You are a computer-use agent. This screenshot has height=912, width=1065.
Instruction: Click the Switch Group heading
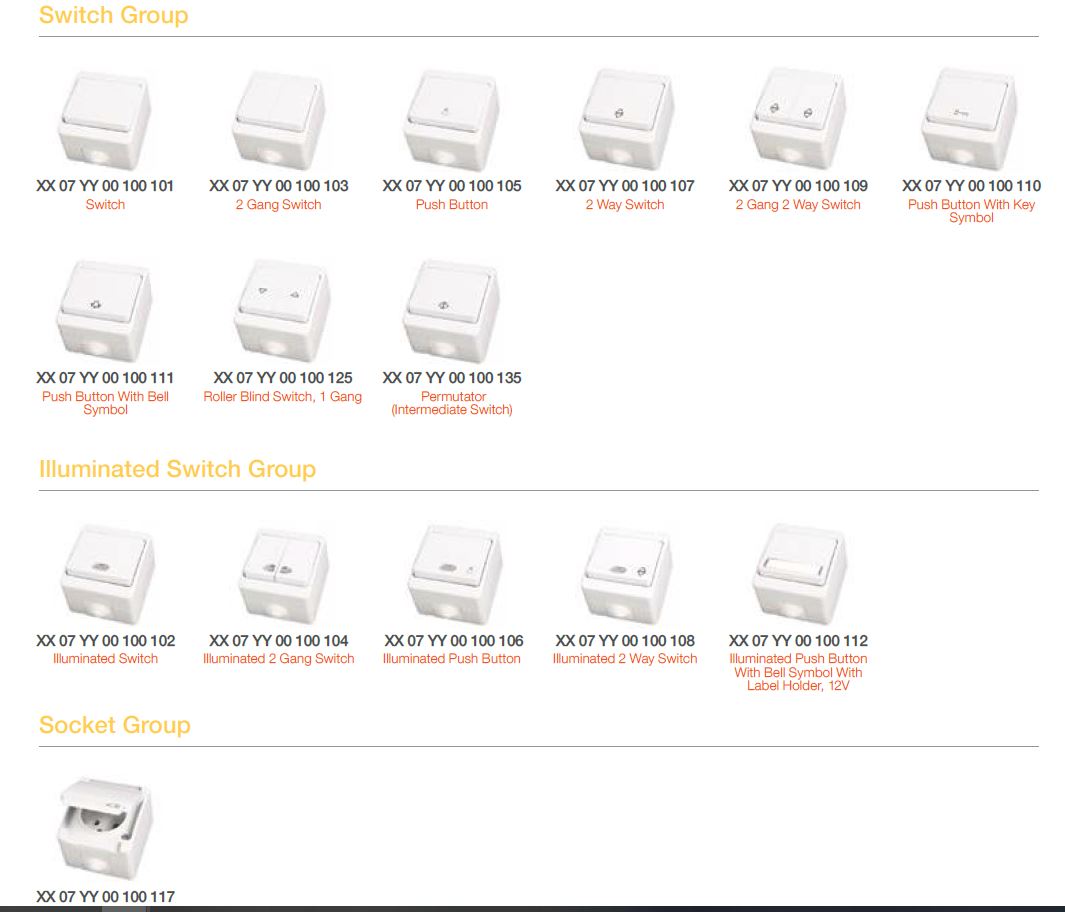pos(113,16)
